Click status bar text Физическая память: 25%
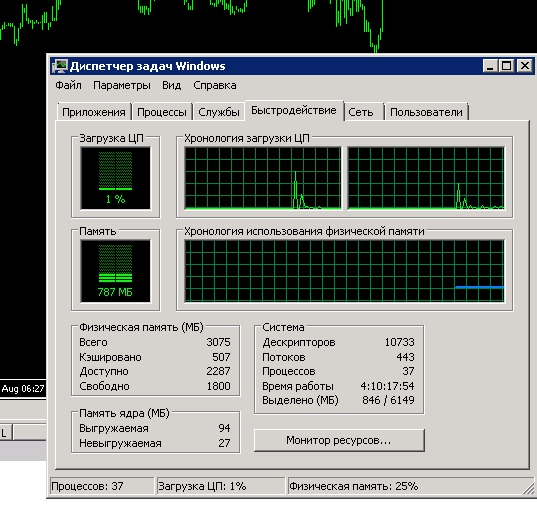The width and height of the screenshot is (537, 512). click(353, 486)
